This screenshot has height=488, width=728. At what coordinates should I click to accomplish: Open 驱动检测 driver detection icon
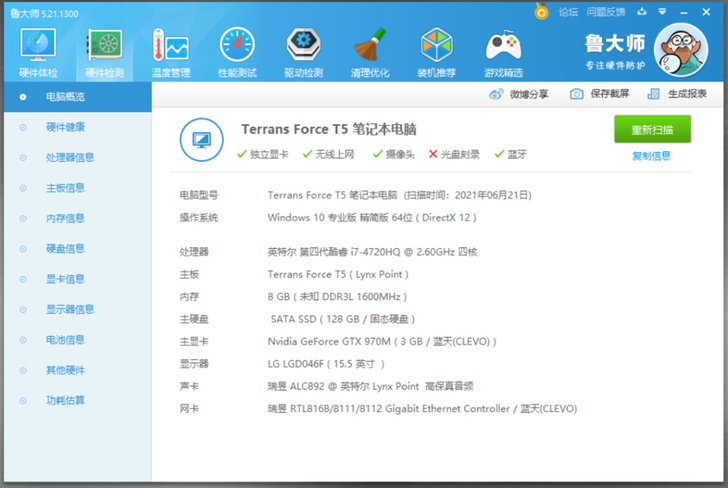tap(304, 45)
